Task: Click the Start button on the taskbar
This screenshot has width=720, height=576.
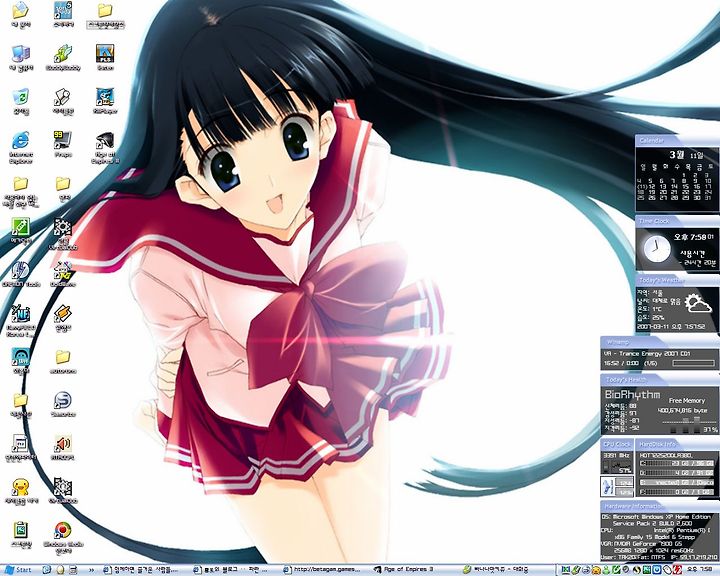Action: (x=17, y=570)
